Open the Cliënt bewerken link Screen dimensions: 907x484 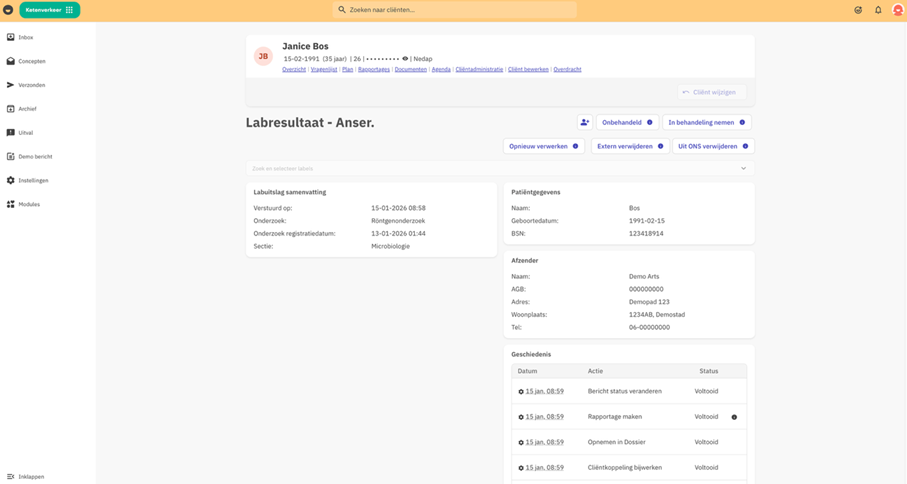[528, 69]
